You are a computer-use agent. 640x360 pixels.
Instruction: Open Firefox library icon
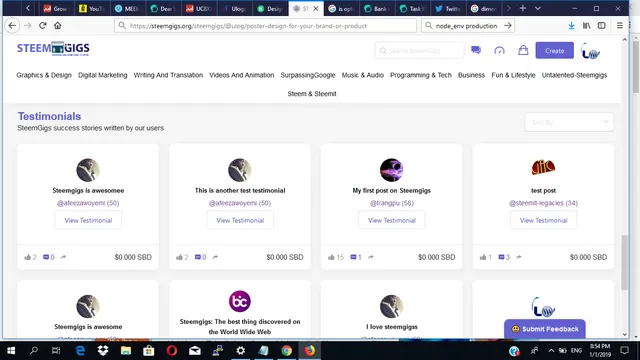[x=587, y=25]
